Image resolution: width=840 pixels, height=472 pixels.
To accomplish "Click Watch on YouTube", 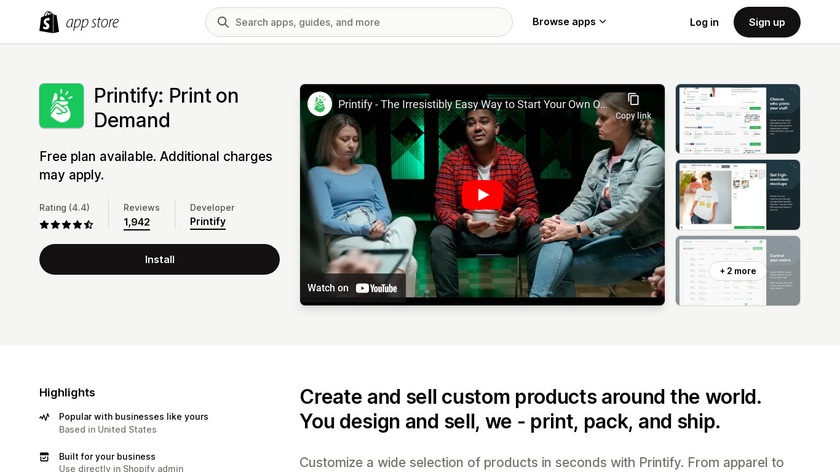I will pyautogui.click(x=352, y=288).
